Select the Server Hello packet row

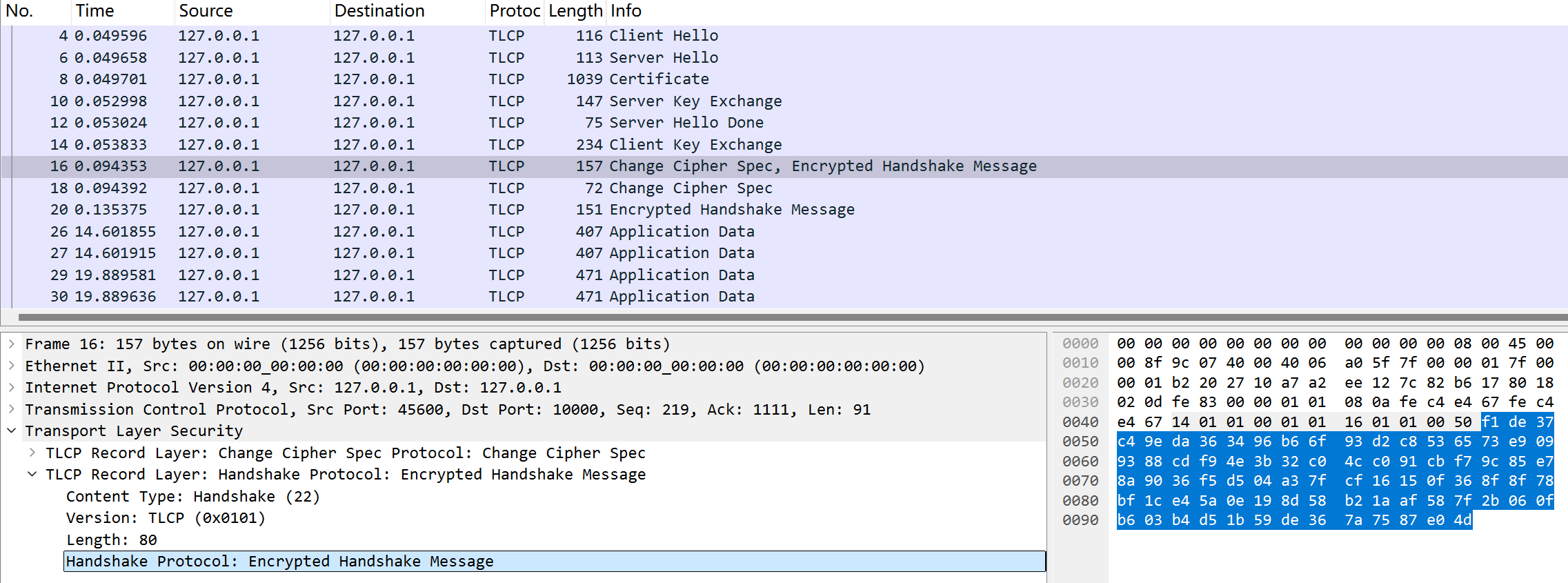(x=784, y=58)
